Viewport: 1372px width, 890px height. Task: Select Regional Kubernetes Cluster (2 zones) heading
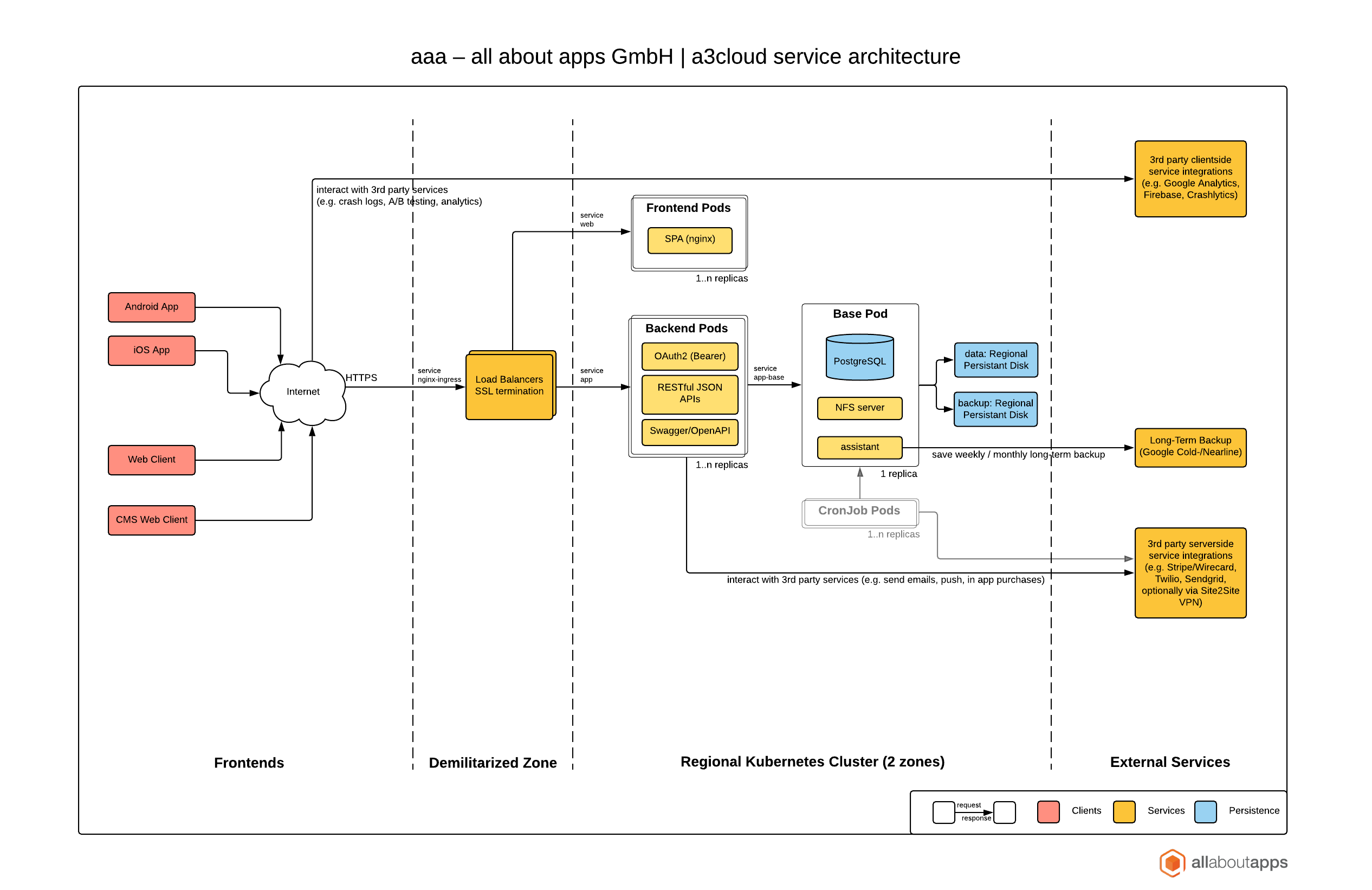pyautogui.click(x=812, y=762)
